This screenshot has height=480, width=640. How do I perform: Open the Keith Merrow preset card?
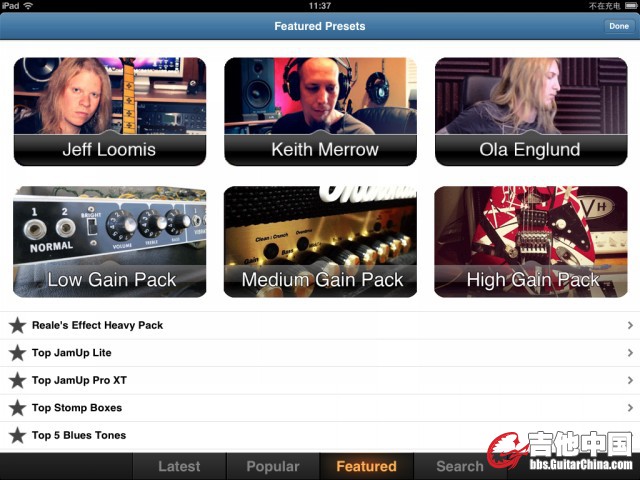coord(320,111)
